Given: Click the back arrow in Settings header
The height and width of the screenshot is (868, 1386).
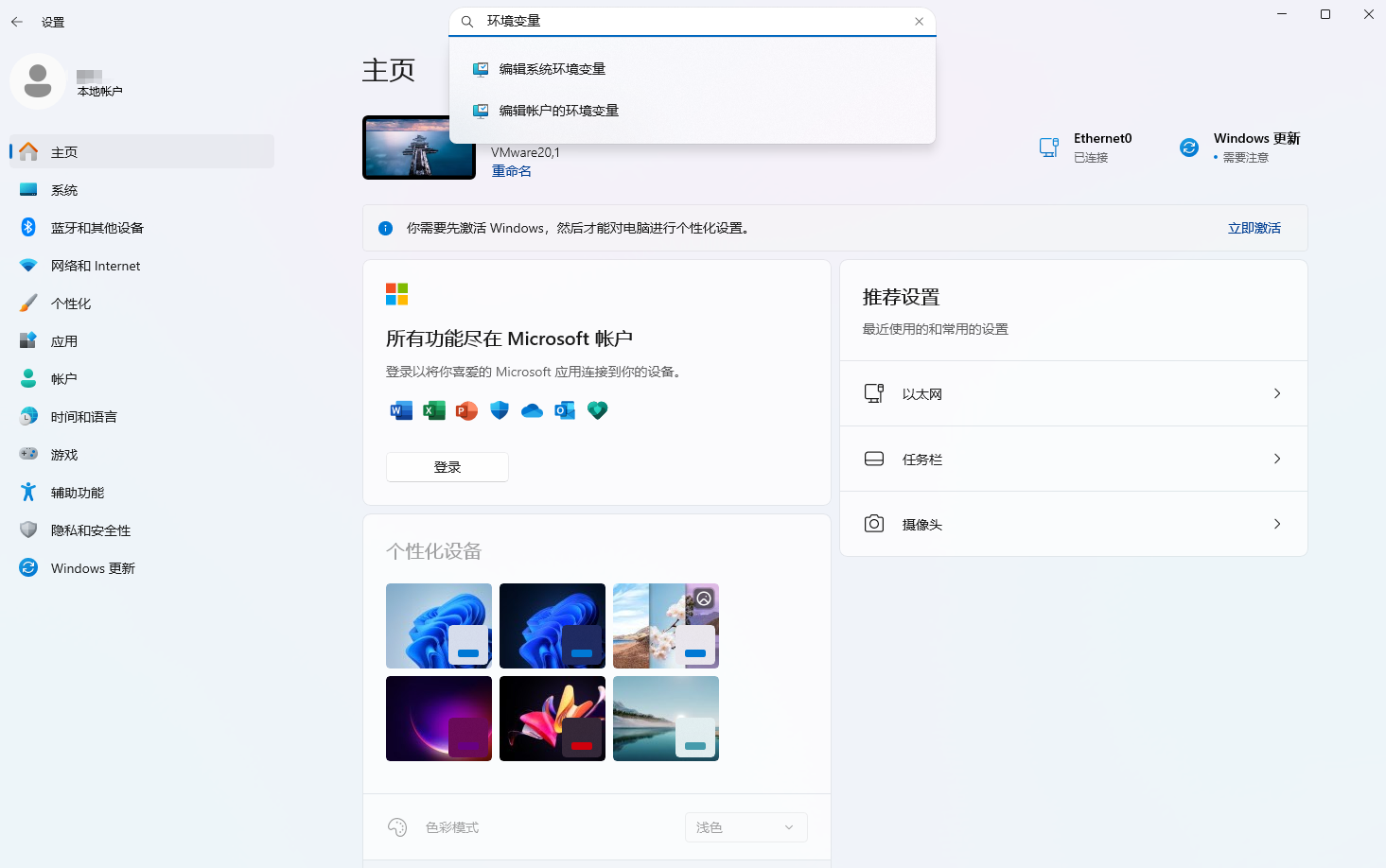Looking at the screenshot, I should tap(17, 22).
